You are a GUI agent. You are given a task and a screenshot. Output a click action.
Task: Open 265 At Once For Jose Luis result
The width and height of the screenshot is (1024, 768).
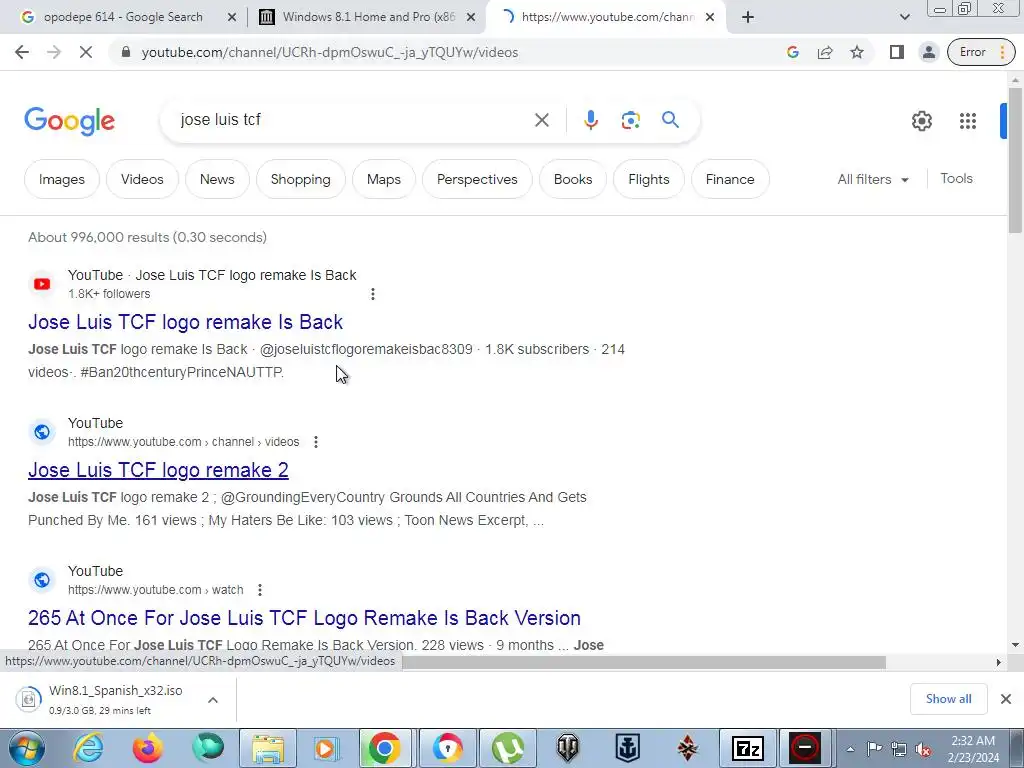[x=304, y=618]
